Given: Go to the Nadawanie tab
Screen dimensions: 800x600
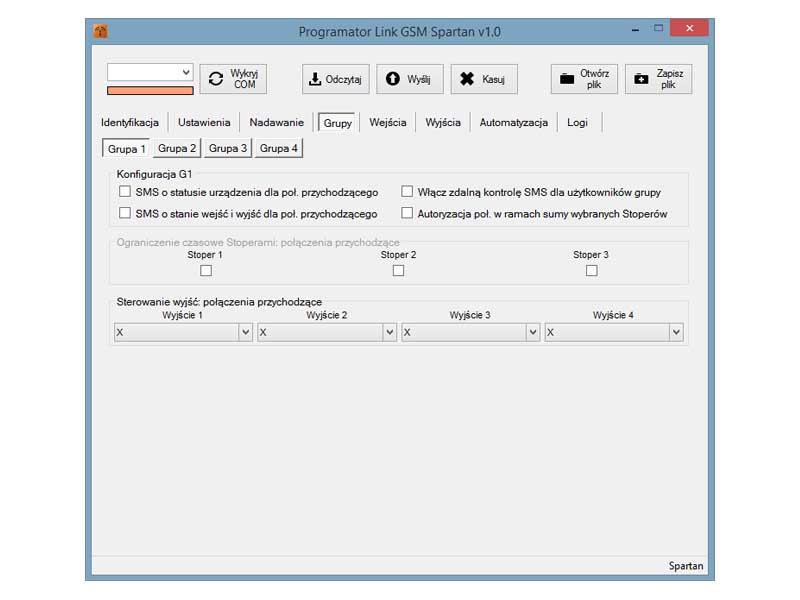Looking at the screenshot, I should tap(277, 122).
